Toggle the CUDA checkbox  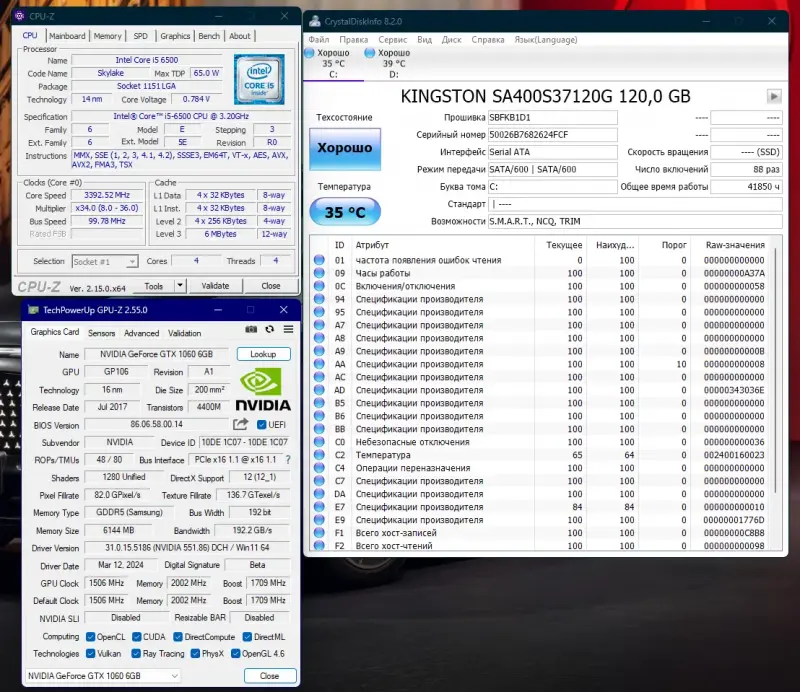point(137,637)
